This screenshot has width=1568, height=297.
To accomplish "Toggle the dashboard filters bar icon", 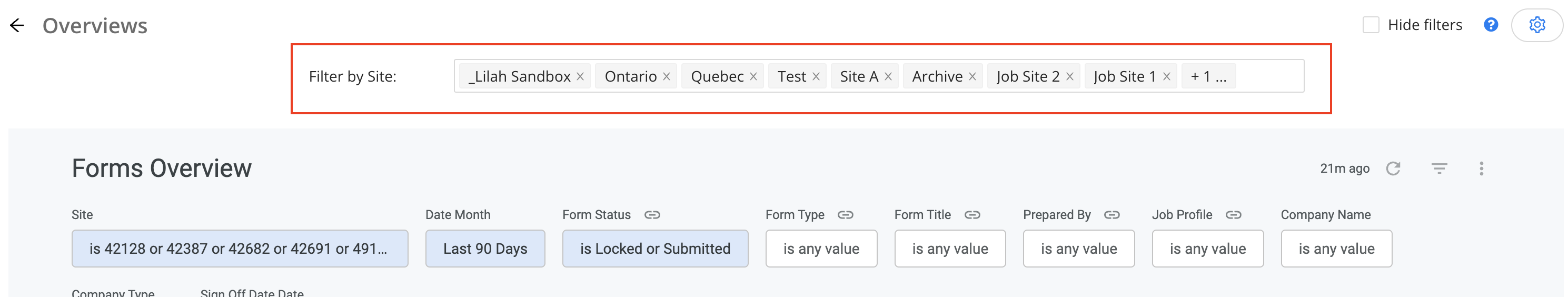I will (1439, 169).
